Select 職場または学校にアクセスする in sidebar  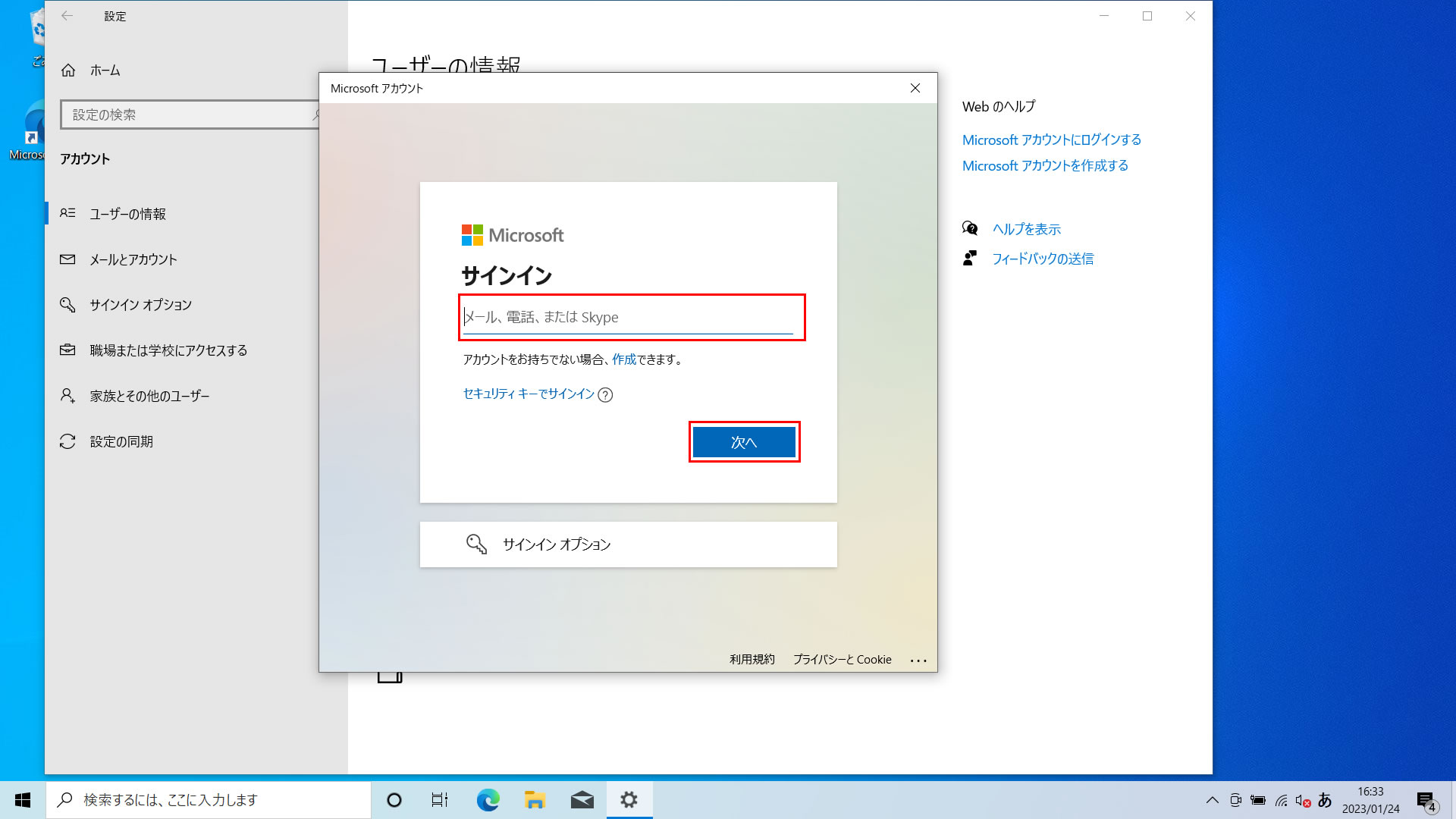168,350
